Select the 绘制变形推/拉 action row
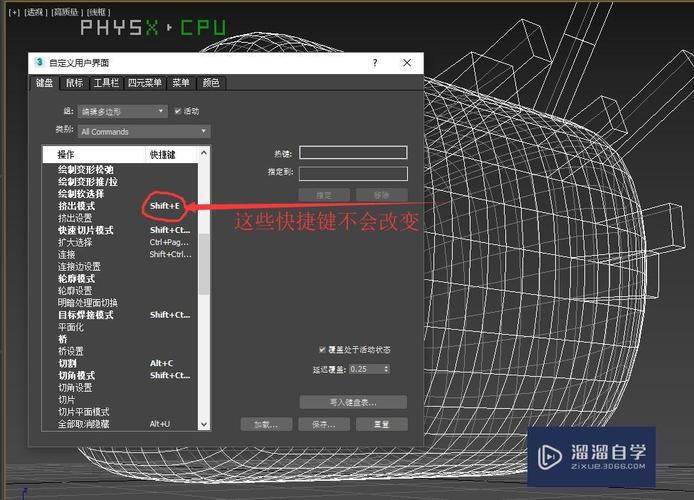Image resolution: width=694 pixels, height=500 pixels. point(120,182)
